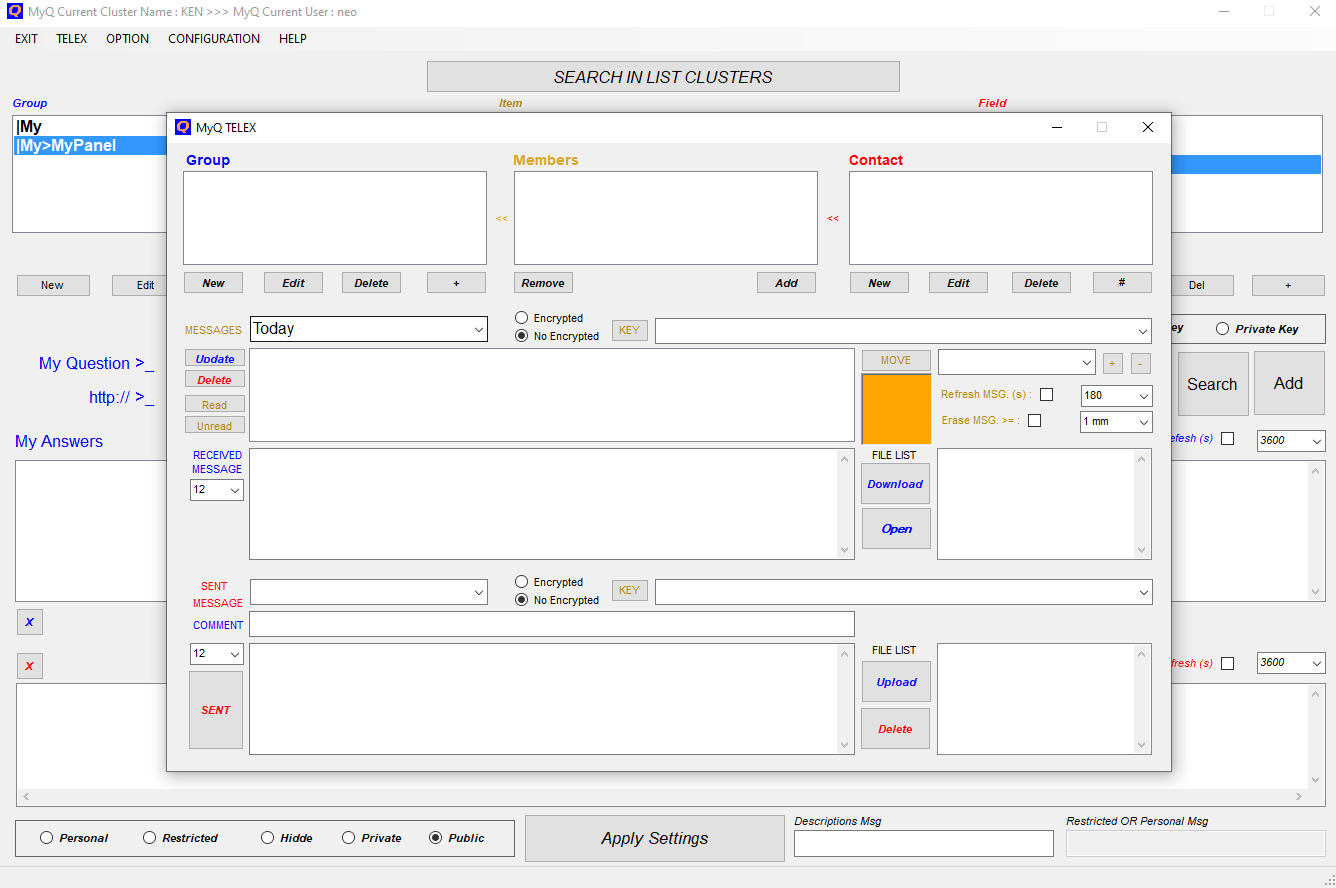Click the large Search button in main window

pos(1213,384)
